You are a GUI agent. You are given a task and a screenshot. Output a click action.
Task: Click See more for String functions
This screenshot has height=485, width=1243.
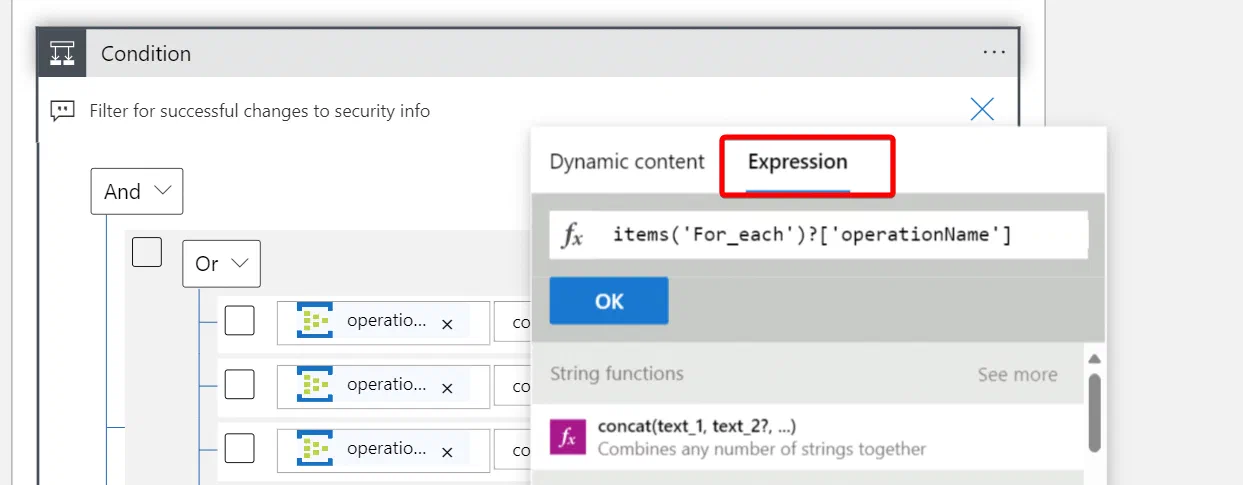1017,375
